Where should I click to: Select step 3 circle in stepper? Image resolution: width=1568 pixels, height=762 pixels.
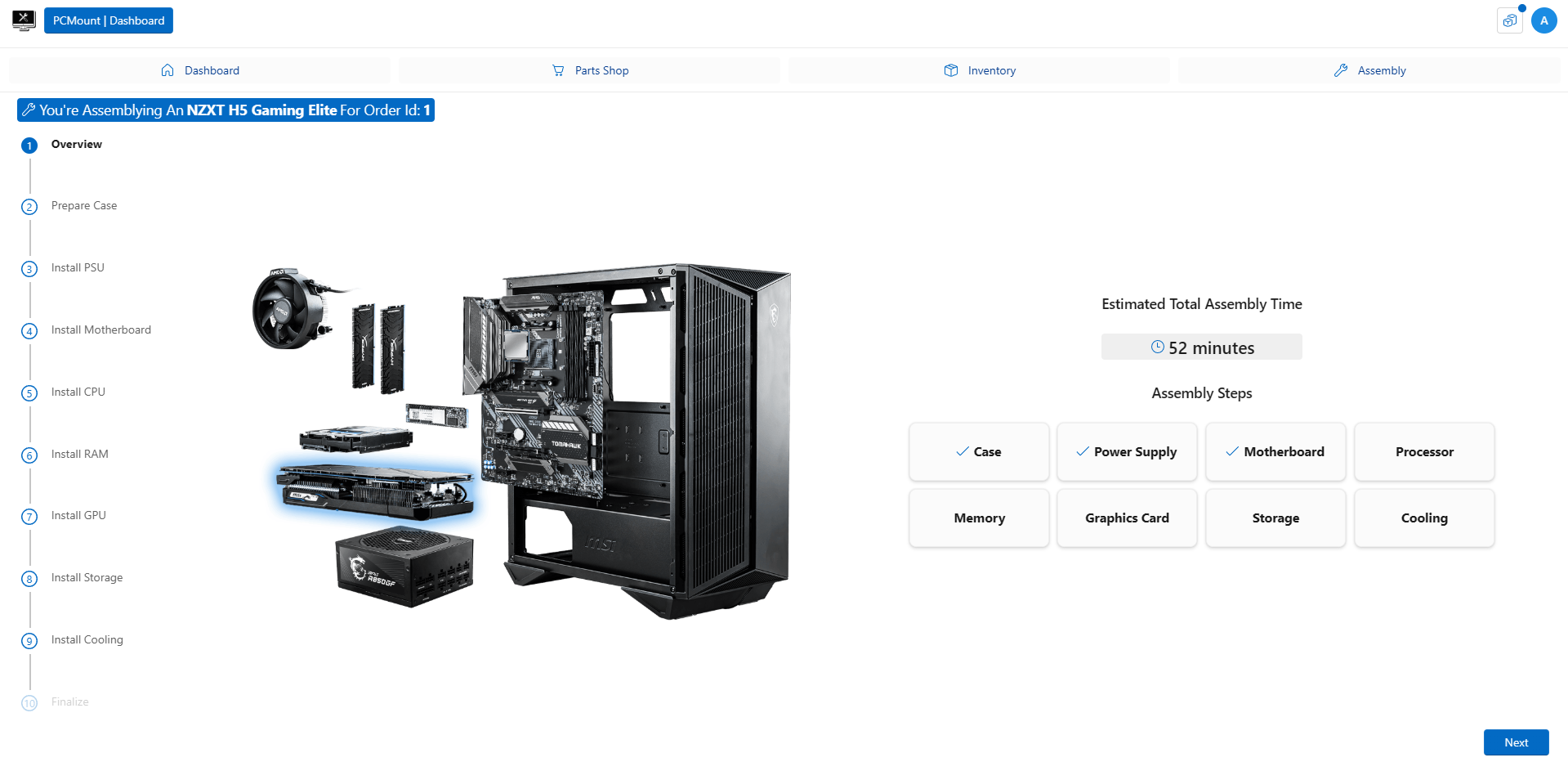pos(29,269)
